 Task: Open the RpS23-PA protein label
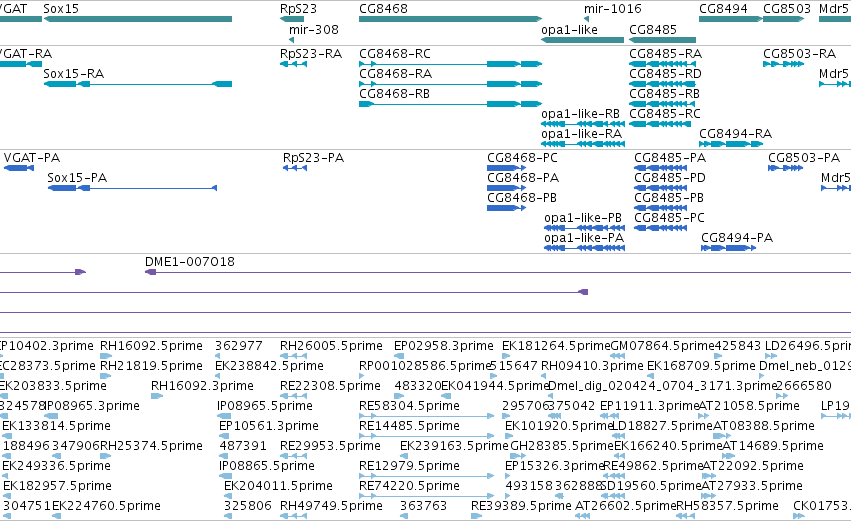[x=313, y=158]
